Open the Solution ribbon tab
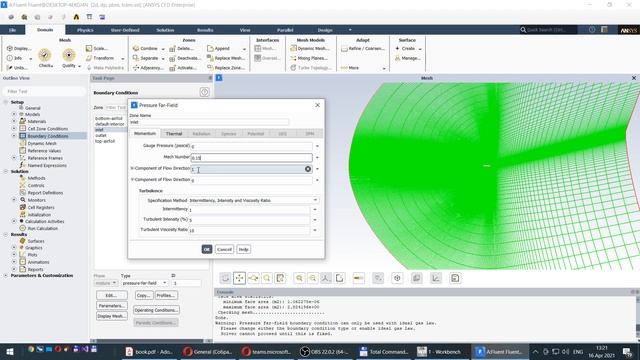Viewport: 640px width, 360px height. (x=165, y=30)
